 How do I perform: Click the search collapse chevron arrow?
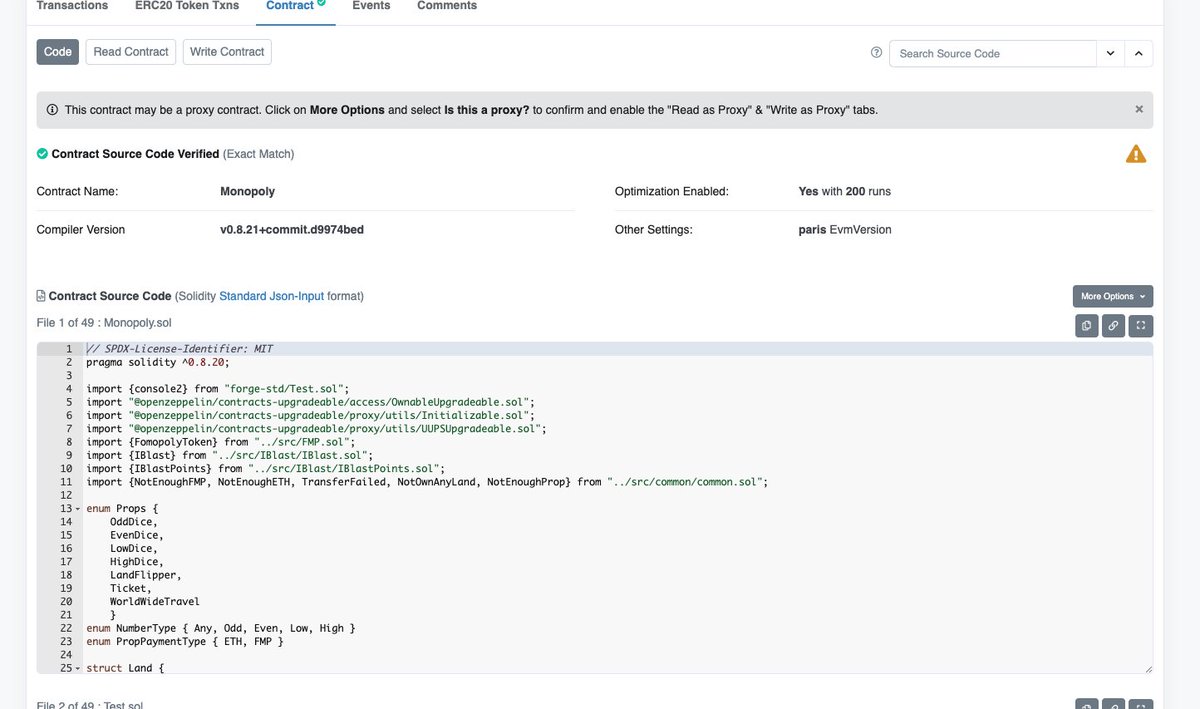(1138, 53)
